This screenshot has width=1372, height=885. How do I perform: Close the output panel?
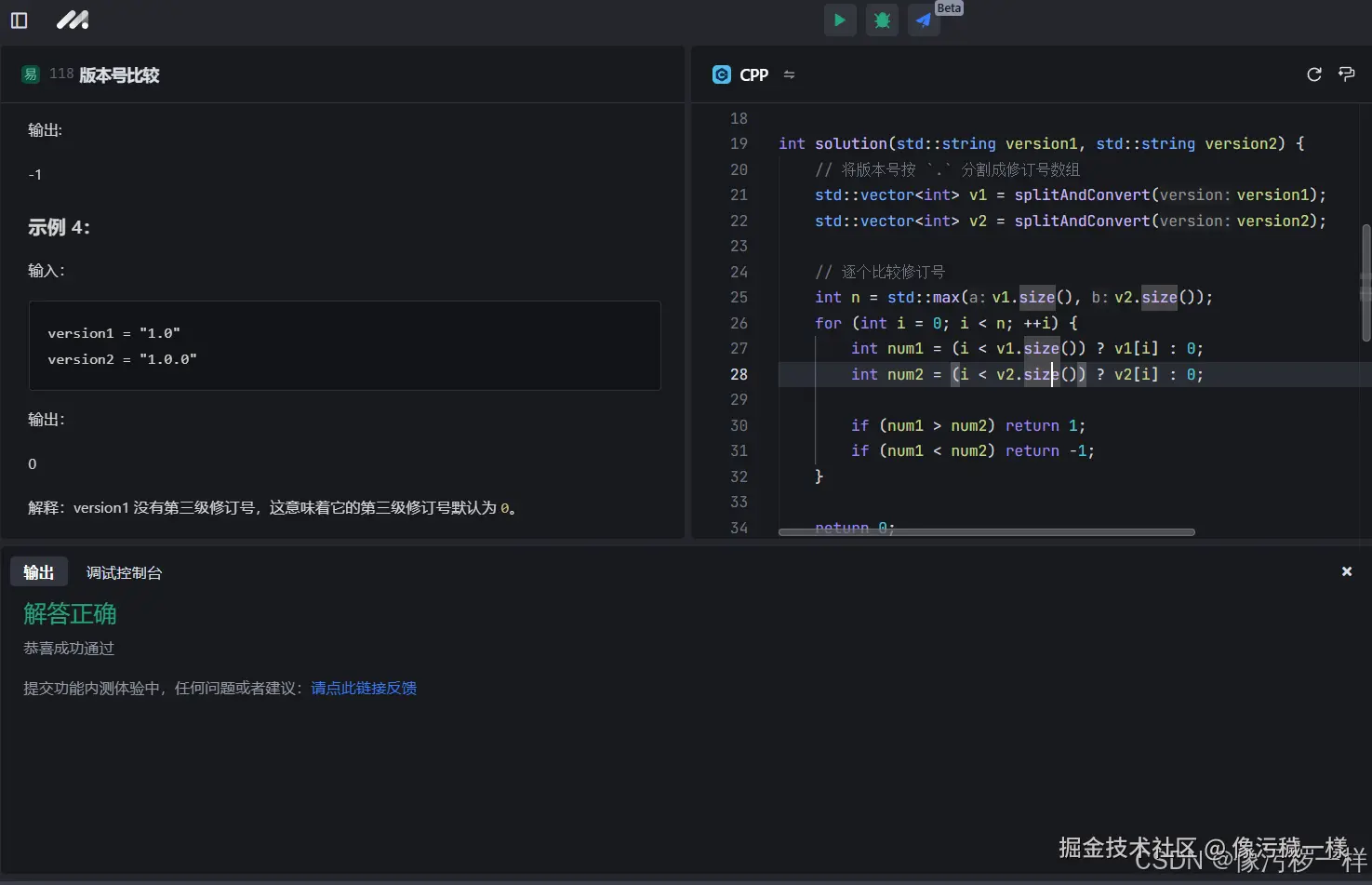point(1347,571)
